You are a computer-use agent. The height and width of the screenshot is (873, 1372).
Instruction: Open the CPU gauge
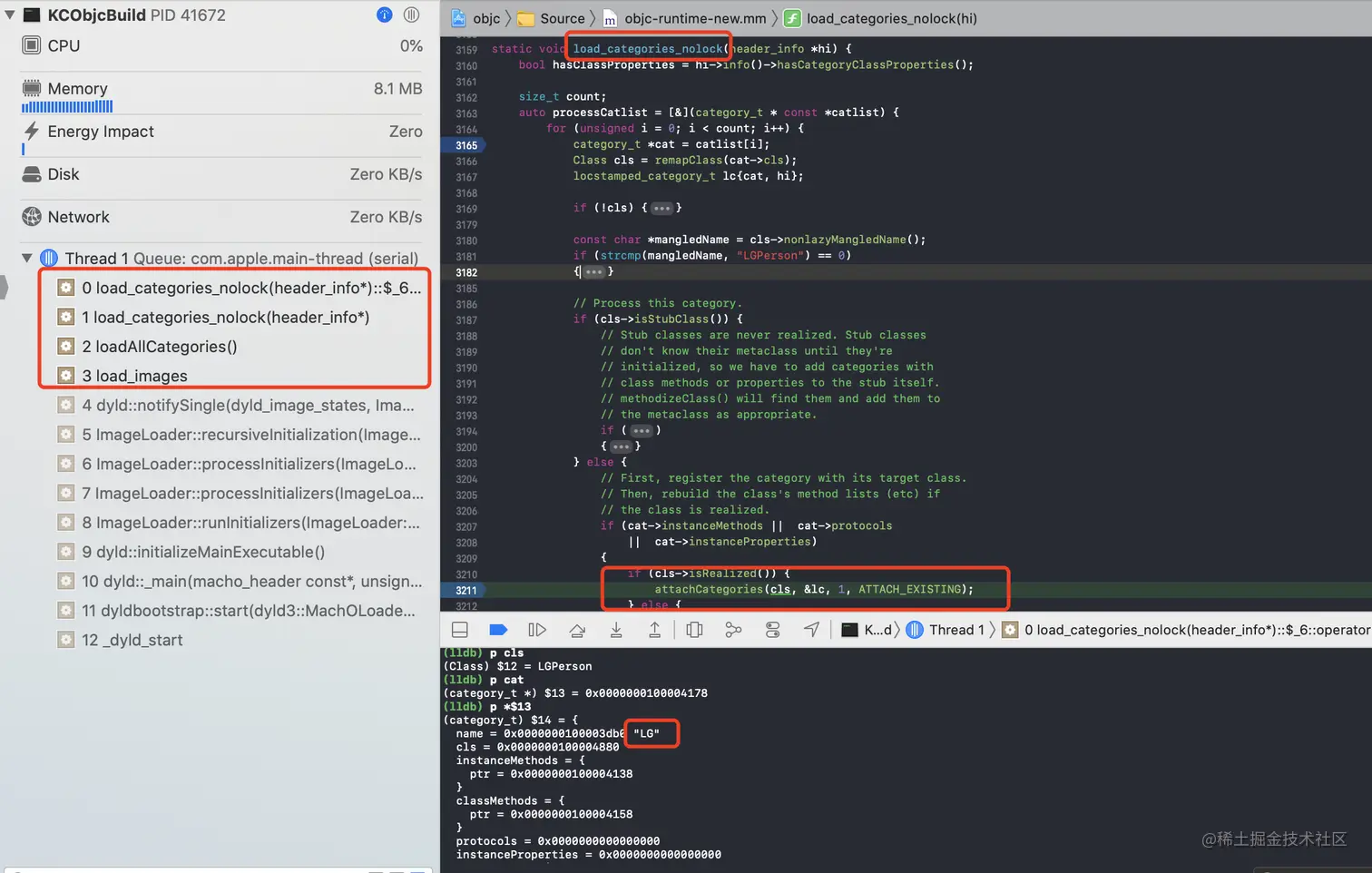click(x=222, y=45)
